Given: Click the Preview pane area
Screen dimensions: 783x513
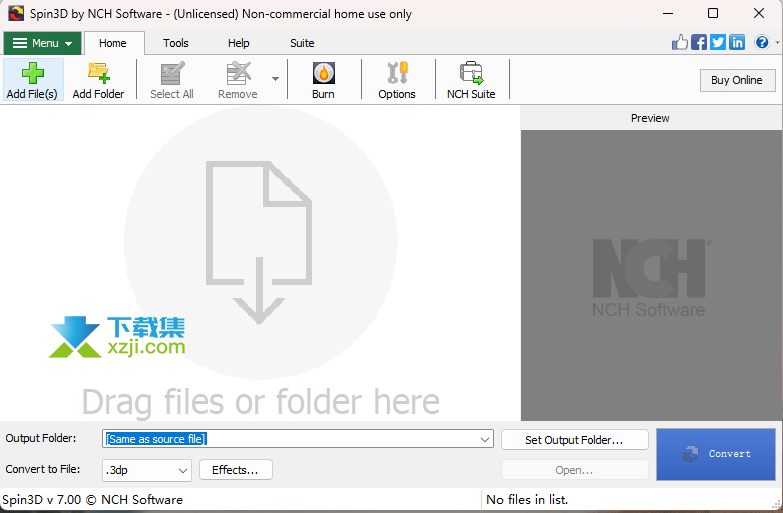Looking at the screenshot, I should [650, 275].
